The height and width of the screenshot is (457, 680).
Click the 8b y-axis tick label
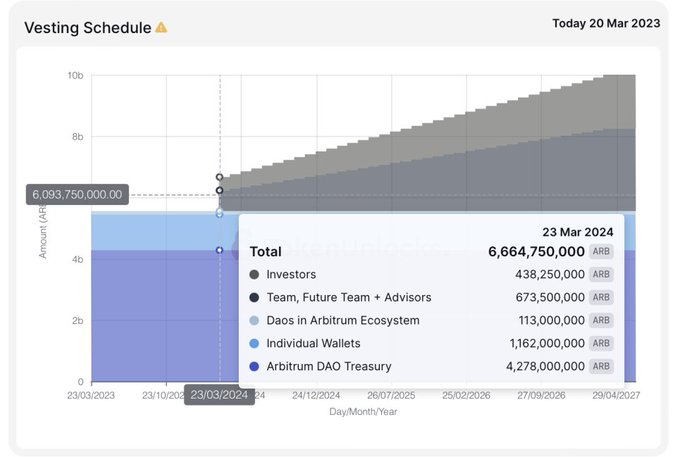coord(78,137)
